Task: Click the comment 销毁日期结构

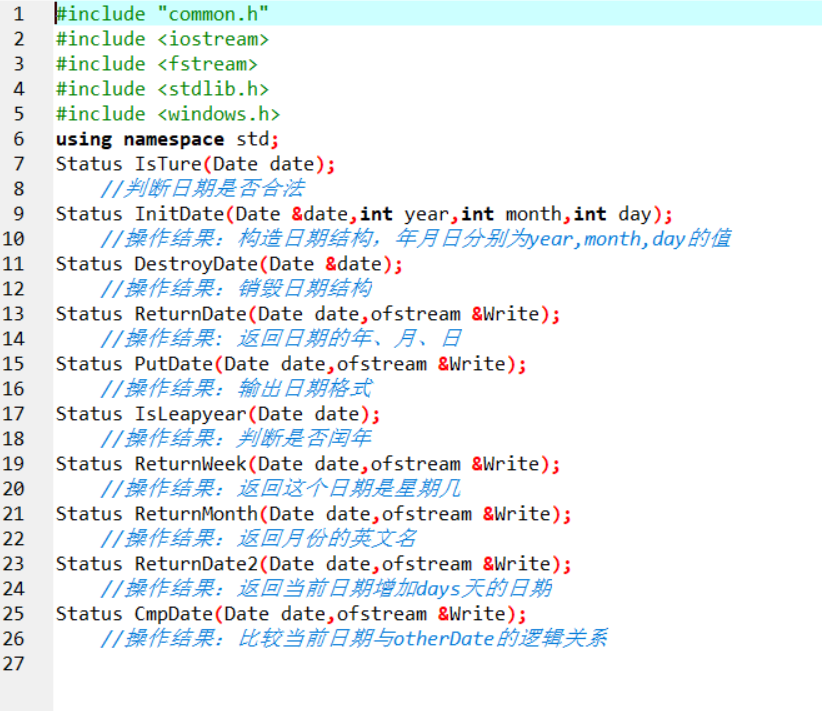Action: point(236,289)
